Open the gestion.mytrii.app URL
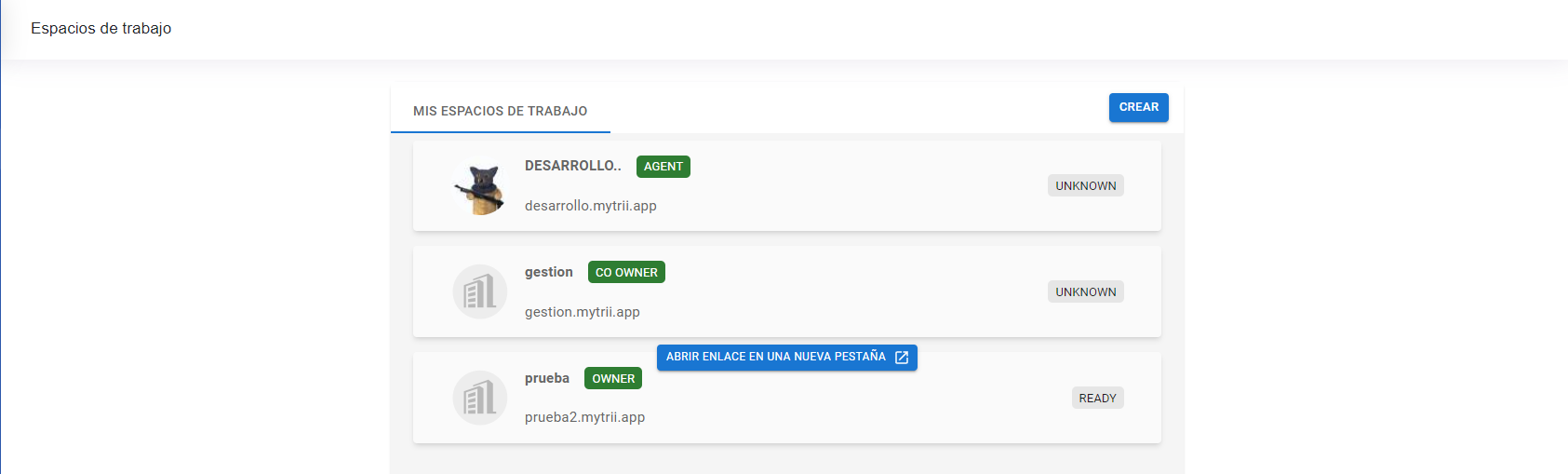Image resolution: width=1568 pixels, height=474 pixels. click(582, 312)
